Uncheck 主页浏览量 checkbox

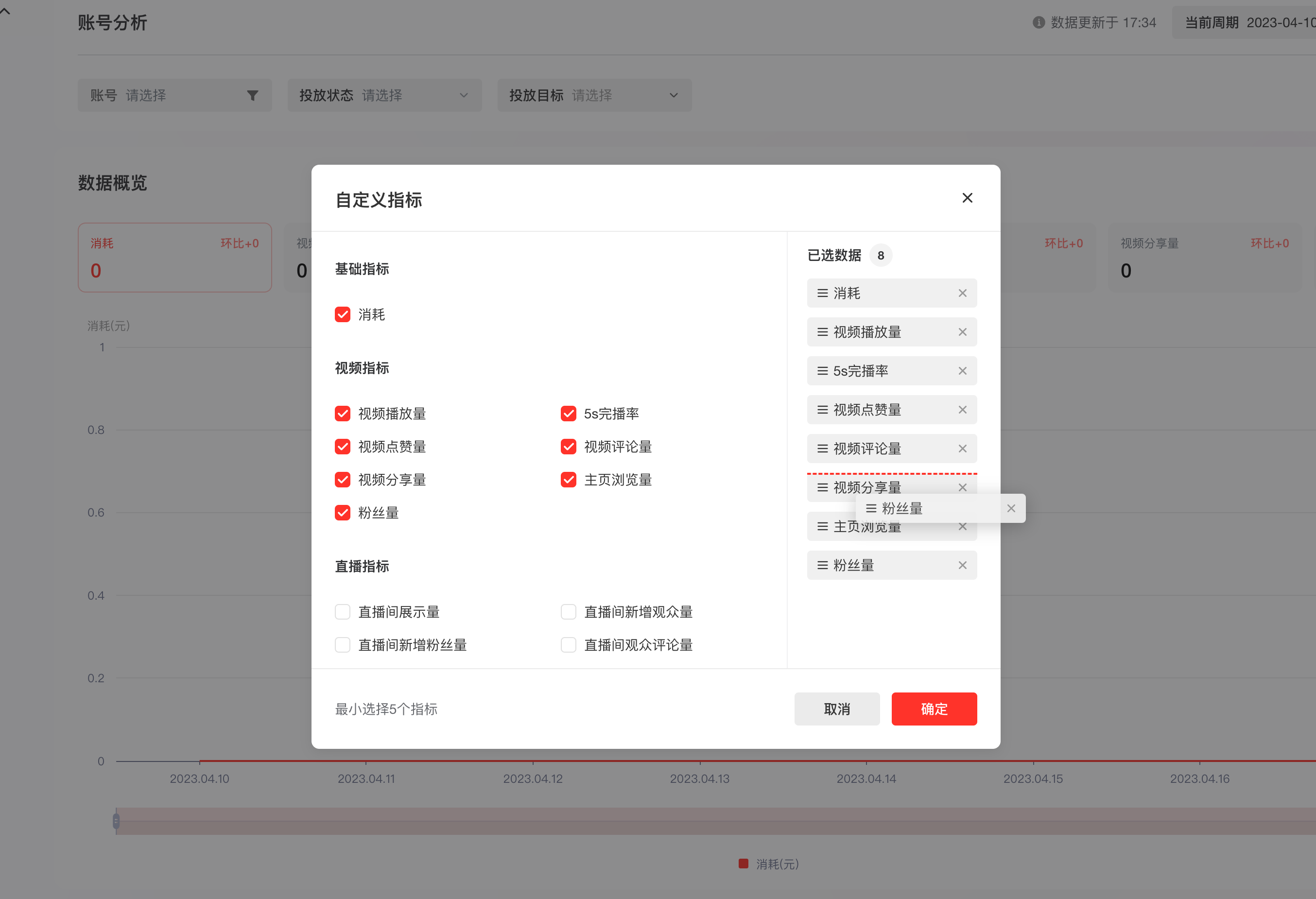coord(569,480)
